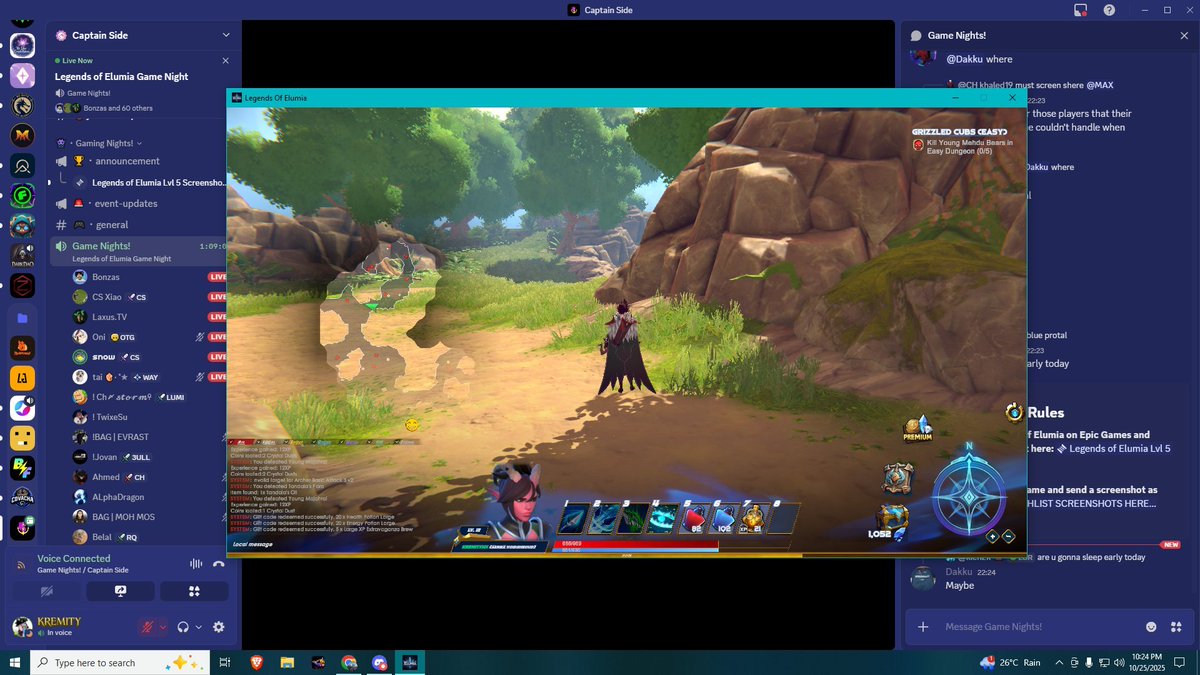Viewport: 1200px width, 675px height.
Task: Click the character portrait in game HUD
Action: pos(518,500)
